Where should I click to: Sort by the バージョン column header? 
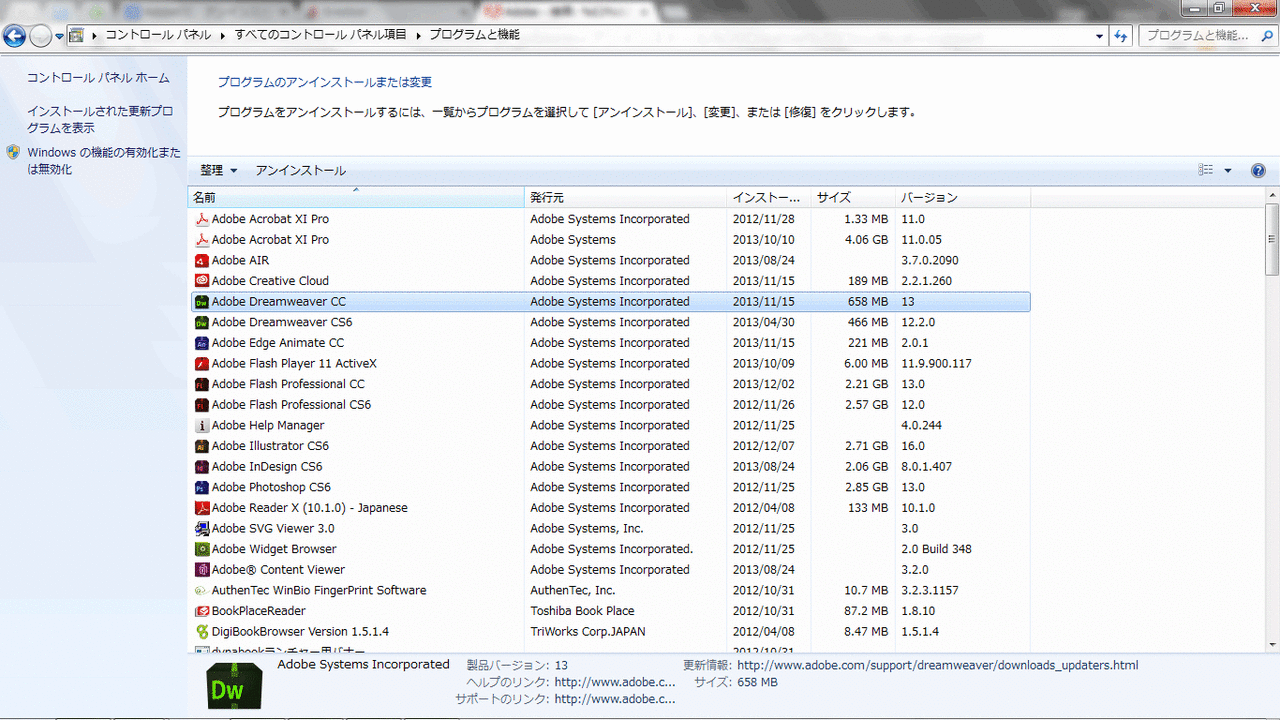click(963, 198)
